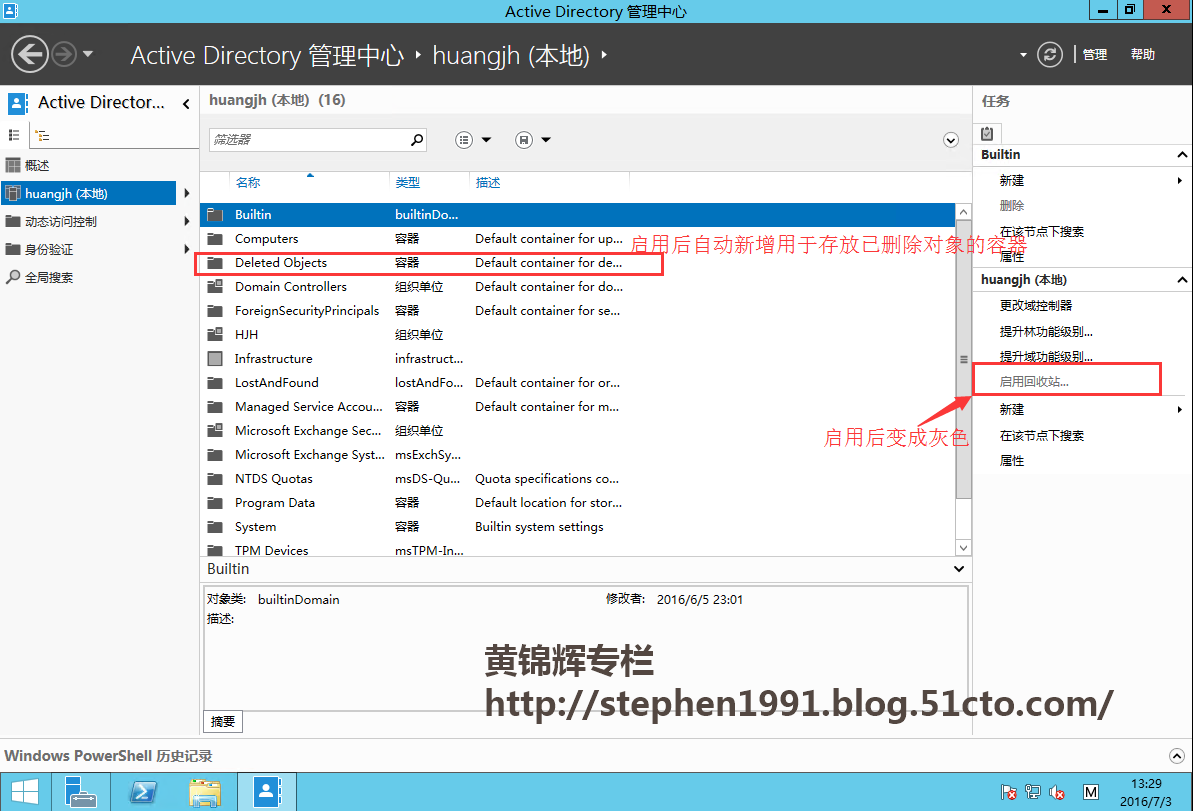Expand 身份验证 submenu arrow
This screenshot has height=811, width=1193.
point(186,250)
